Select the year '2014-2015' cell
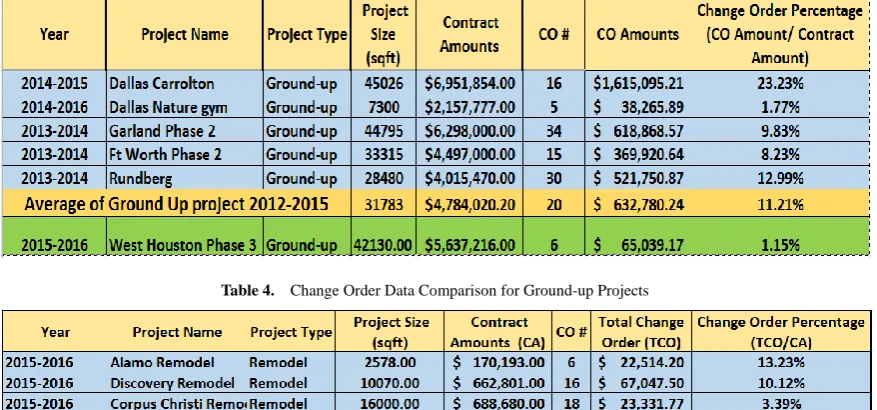877x410 pixels. (x=54, y=84)
